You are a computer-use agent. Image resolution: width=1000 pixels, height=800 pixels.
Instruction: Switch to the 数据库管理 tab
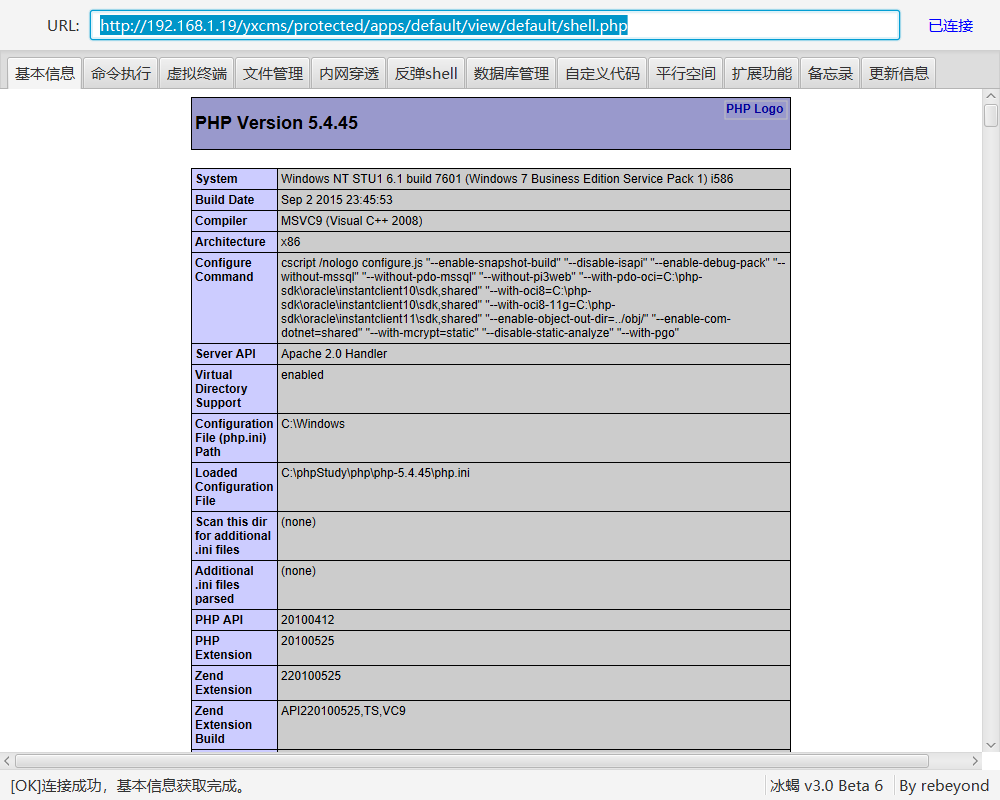[511, 73]
